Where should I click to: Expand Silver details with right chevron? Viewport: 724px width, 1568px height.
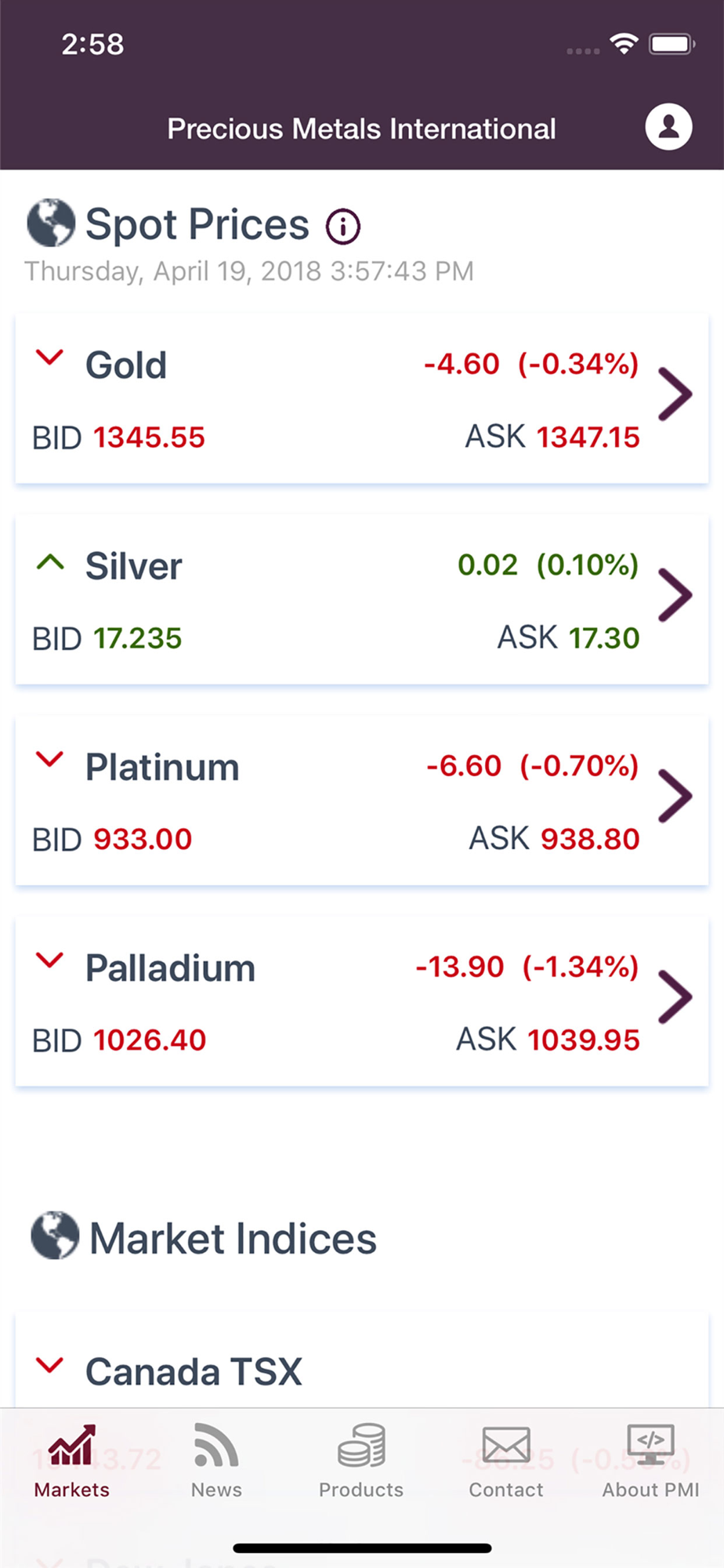(675, 595)
